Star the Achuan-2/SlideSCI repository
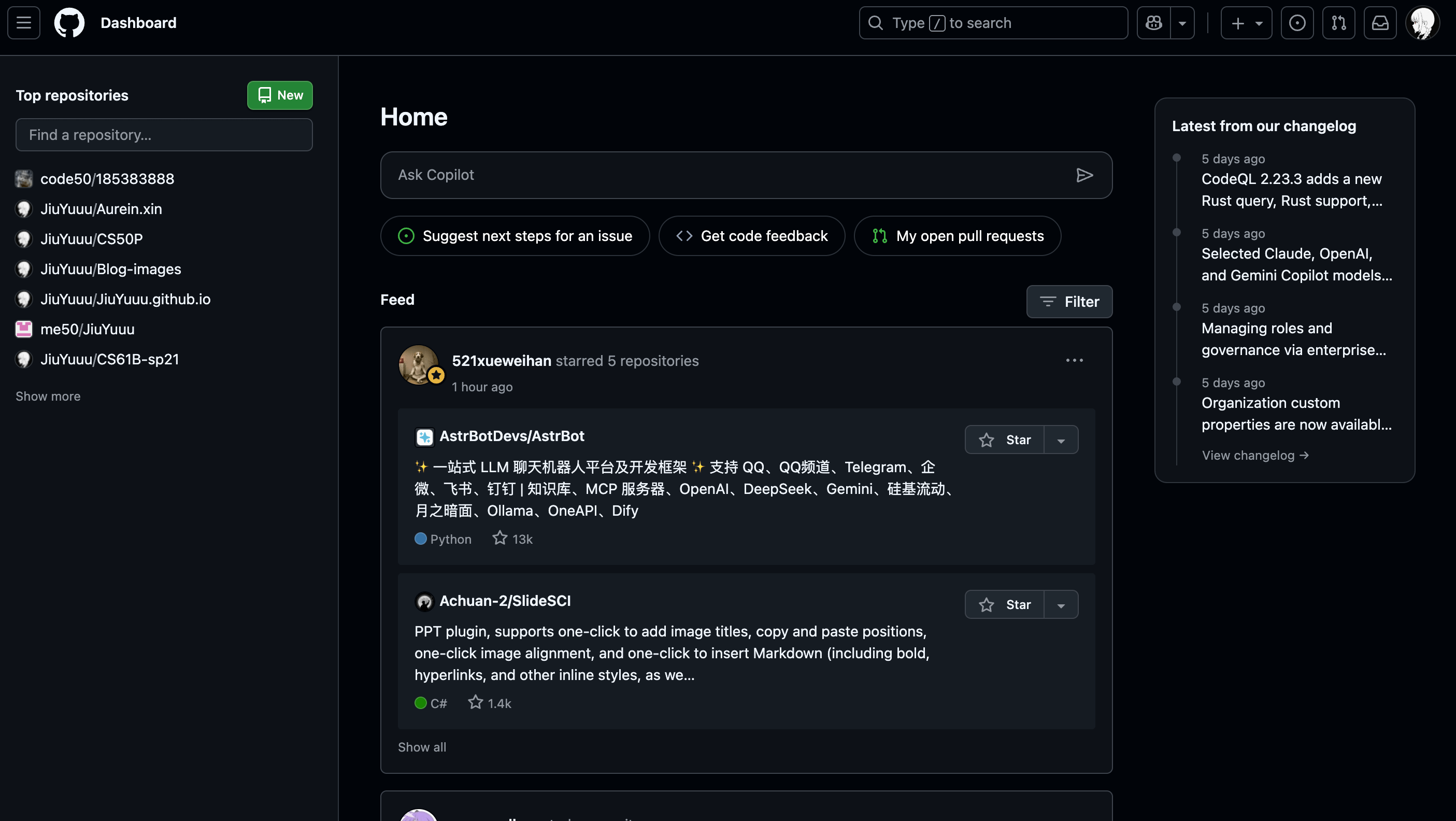The width and height of the screenshot is (1456, 821). coord(1004,604)
